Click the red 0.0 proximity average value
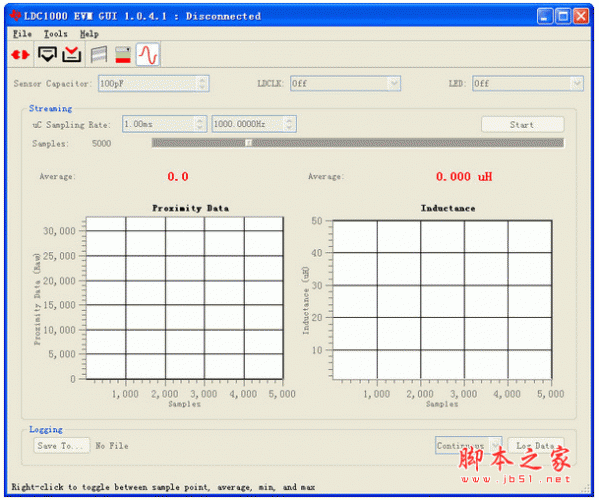Screen dimensions: 599x500 click(178, 176)
